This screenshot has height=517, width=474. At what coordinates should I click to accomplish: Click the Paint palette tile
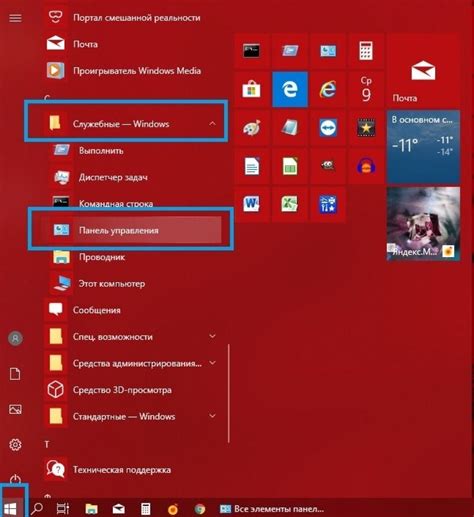click(252, 128)
